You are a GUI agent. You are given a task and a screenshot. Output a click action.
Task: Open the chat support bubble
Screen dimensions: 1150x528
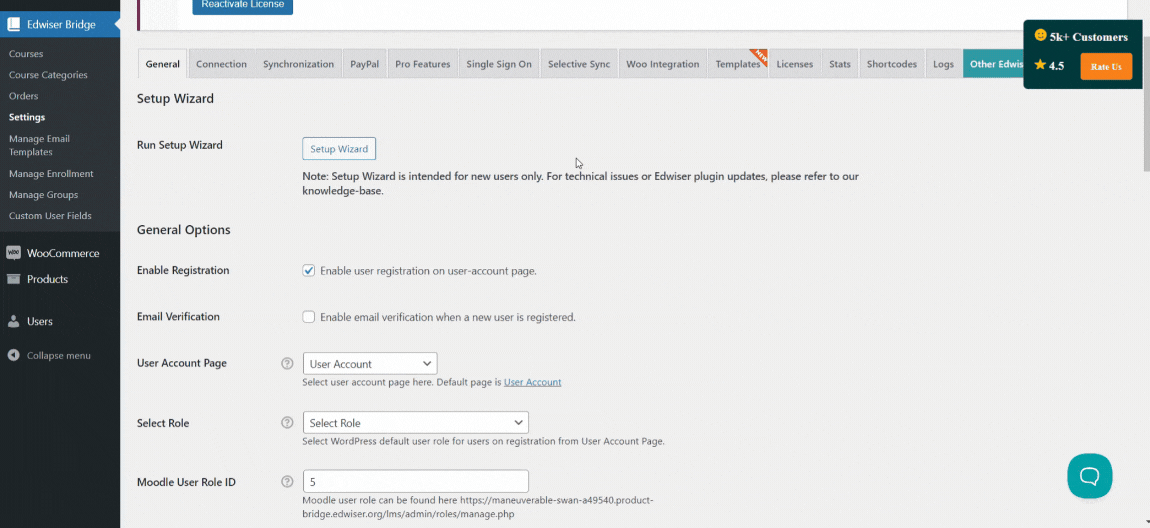(1089, 476)
